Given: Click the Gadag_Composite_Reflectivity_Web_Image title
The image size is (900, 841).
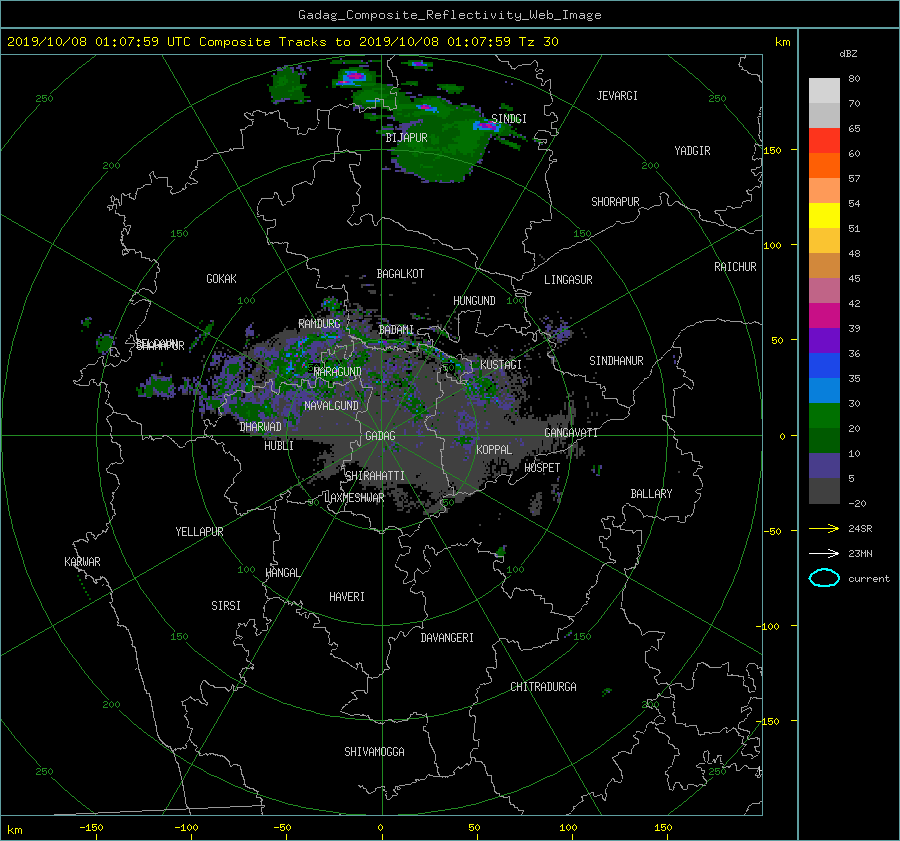Looking at the screenshot, I should pyautogui.click(x=449, y=15).
